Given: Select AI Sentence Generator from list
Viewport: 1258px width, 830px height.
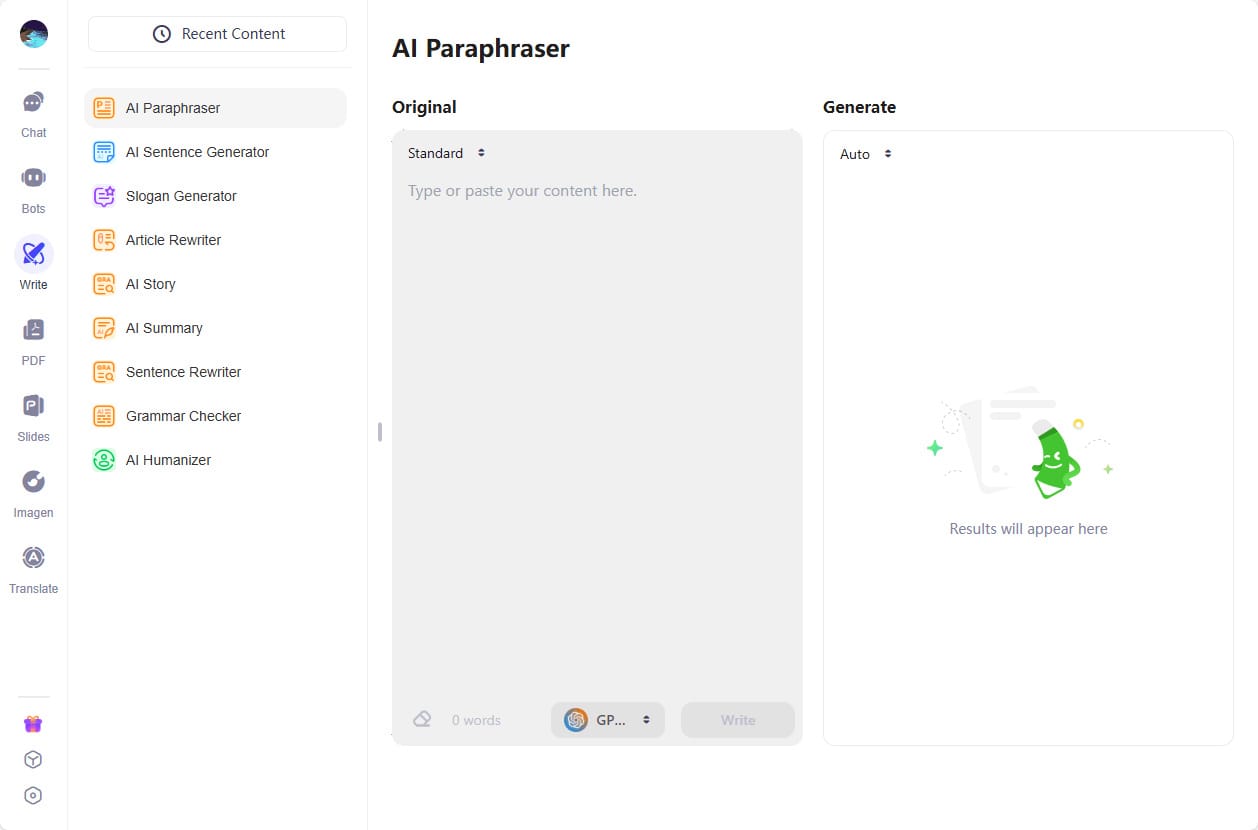Looking at the screenshot, I should (x=197, y=152).
